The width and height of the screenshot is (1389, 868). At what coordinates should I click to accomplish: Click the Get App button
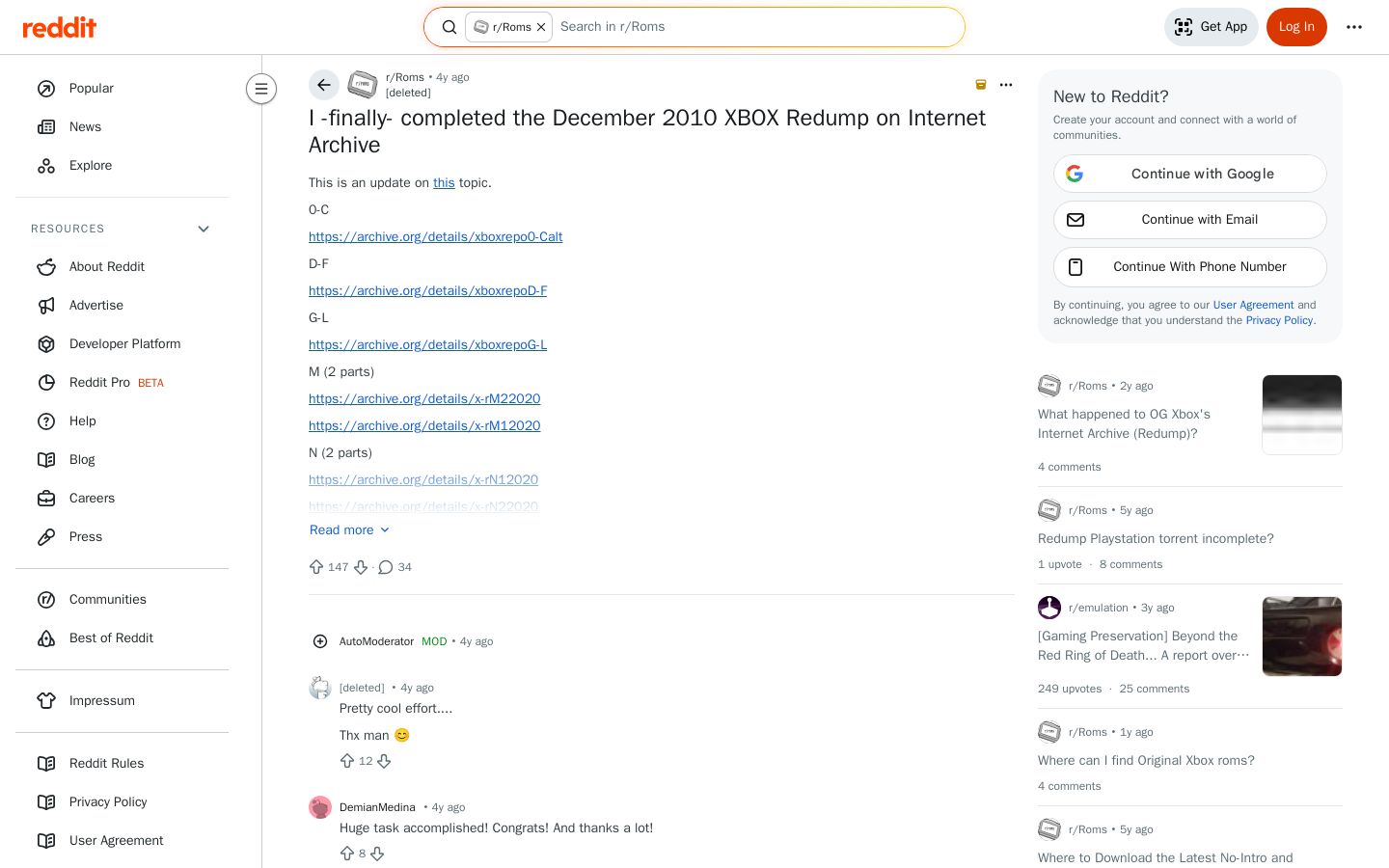point(1212,27)
